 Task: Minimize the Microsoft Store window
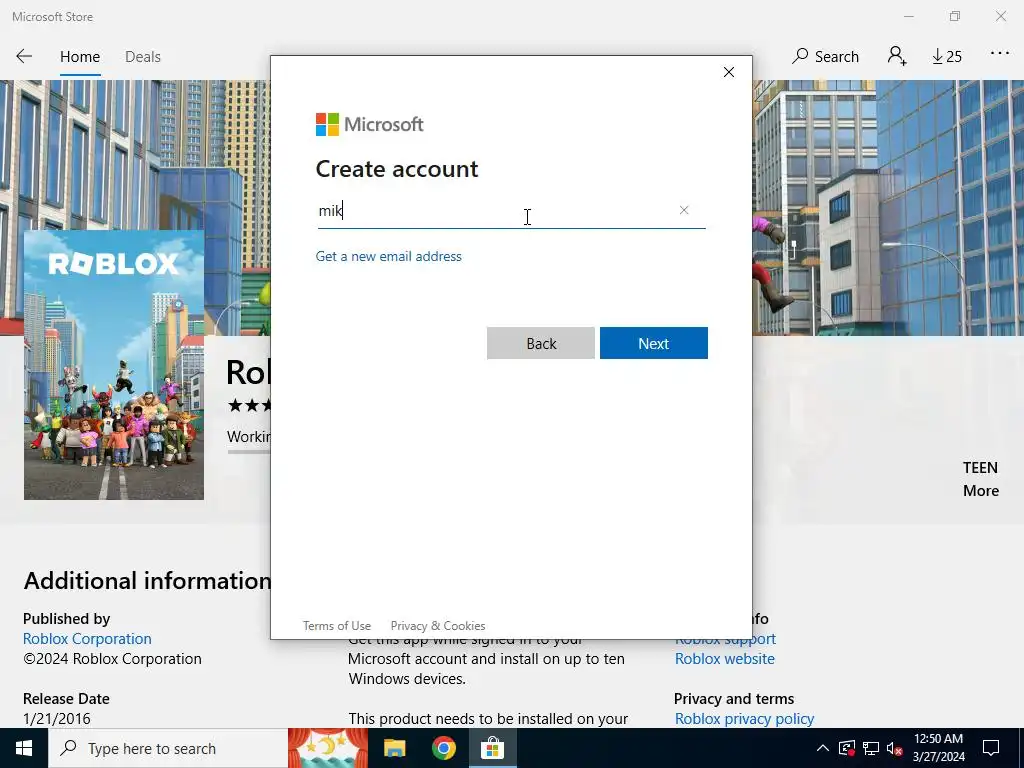(x=908, y=16)
